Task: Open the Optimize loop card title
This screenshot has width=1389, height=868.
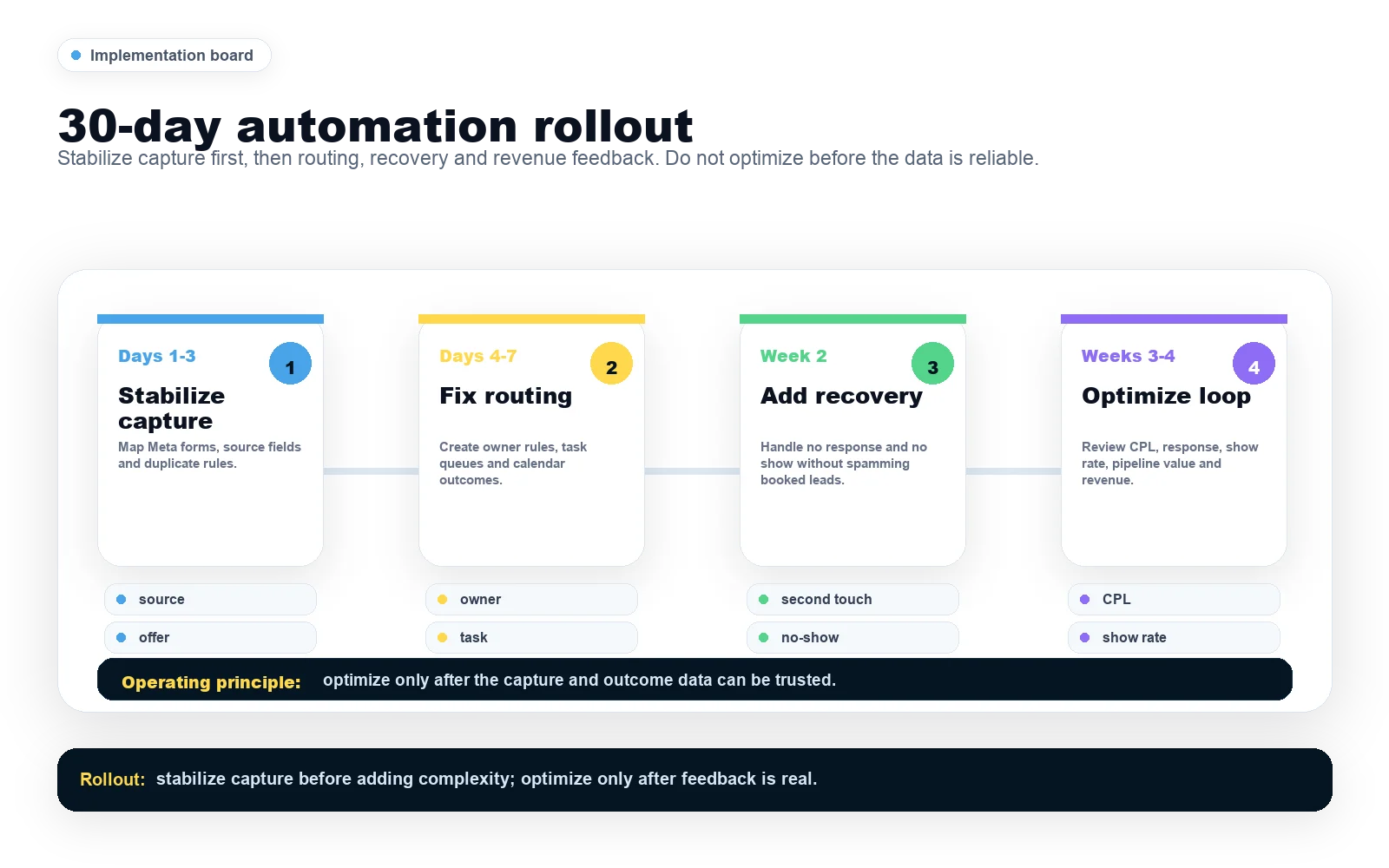Action: [1167, 396]
